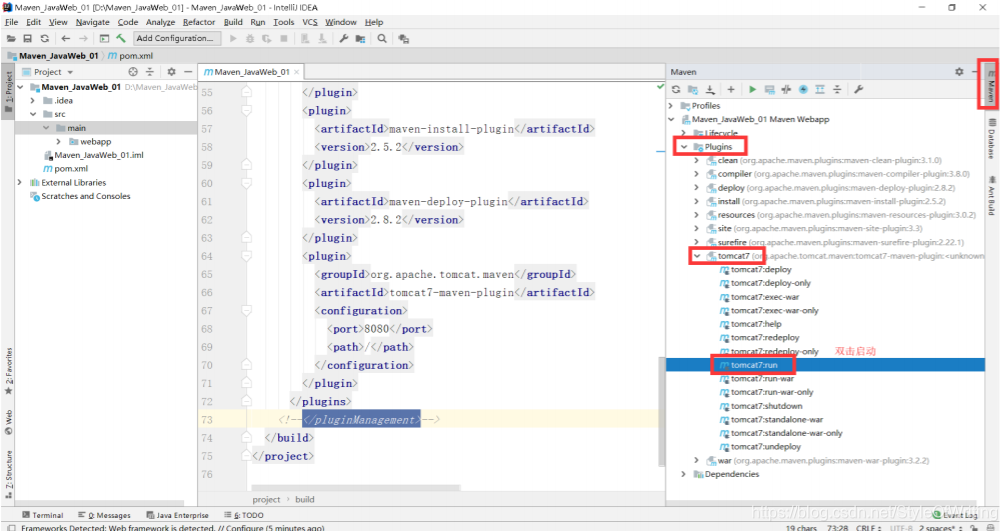Expand the .idea folder
1007x531 pixels.
pyautogui.click(x=33, y=101)
